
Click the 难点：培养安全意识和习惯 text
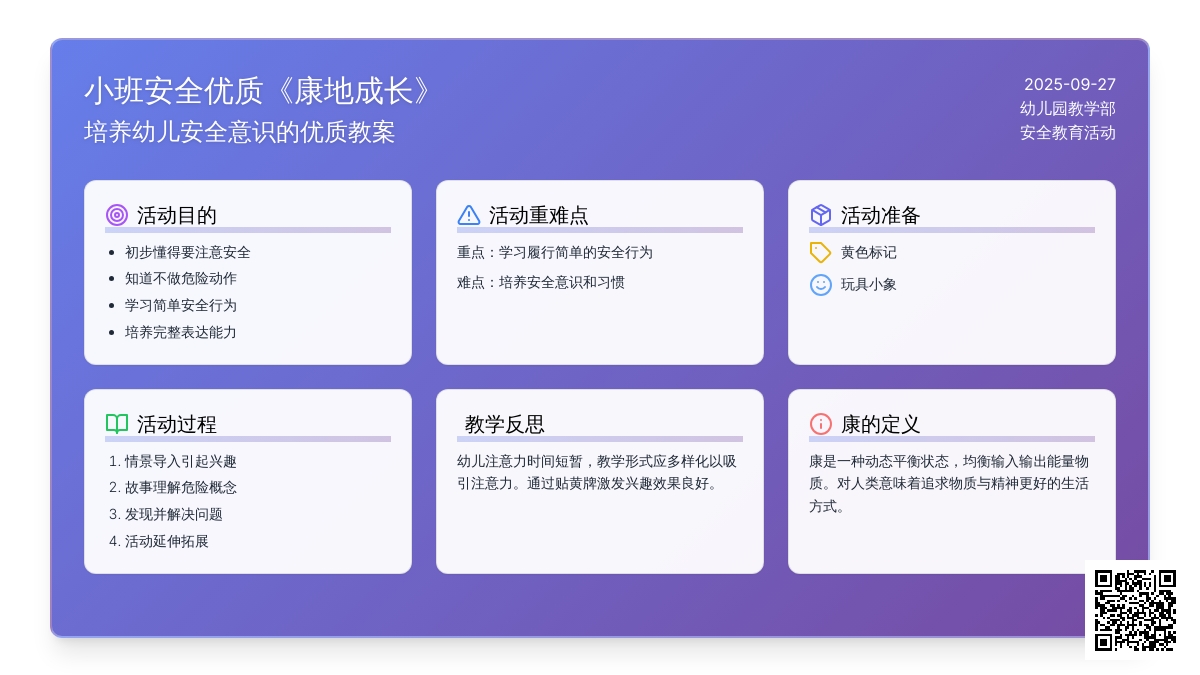coord(541,283)
